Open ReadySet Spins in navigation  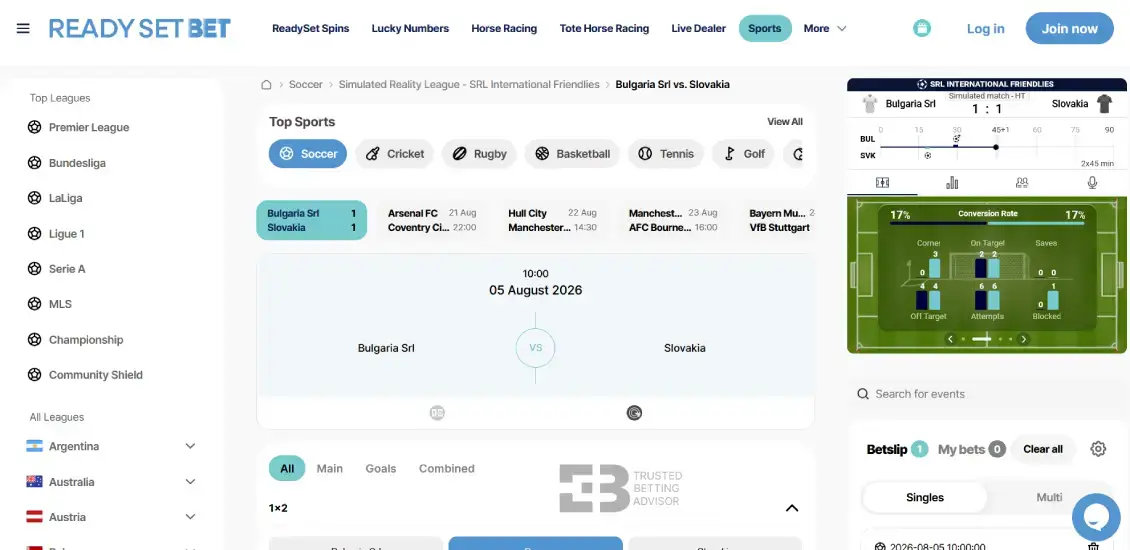pos(311,29)
